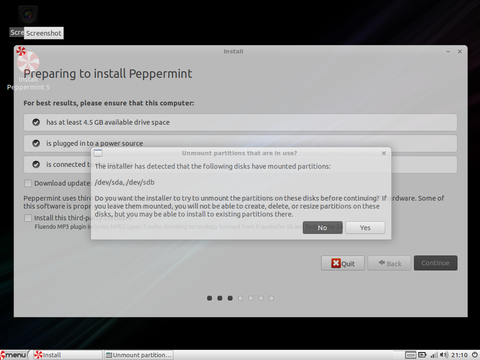Click the internet connection requirement check icon
This screenshot has height=360, width=480.
click(x=36, y=164)
